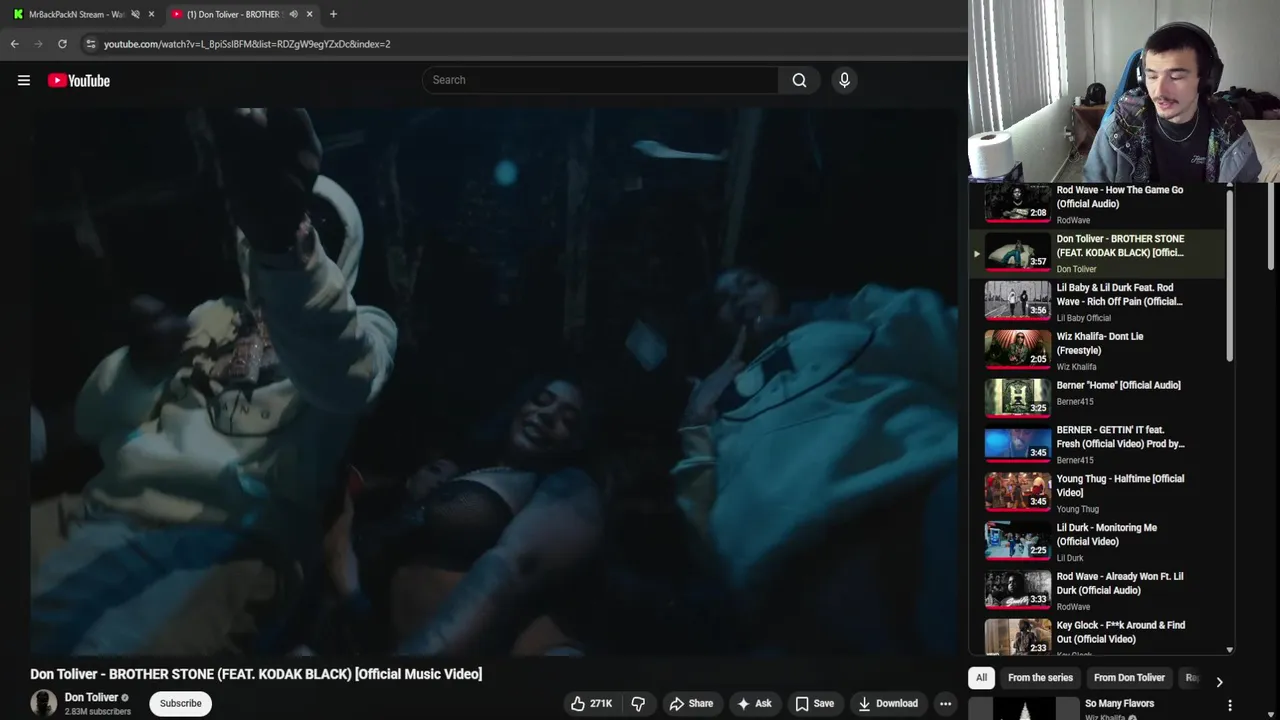The image size is (1280, 720).
Task: Share the BROTHER STONE video
Action: 691,703
